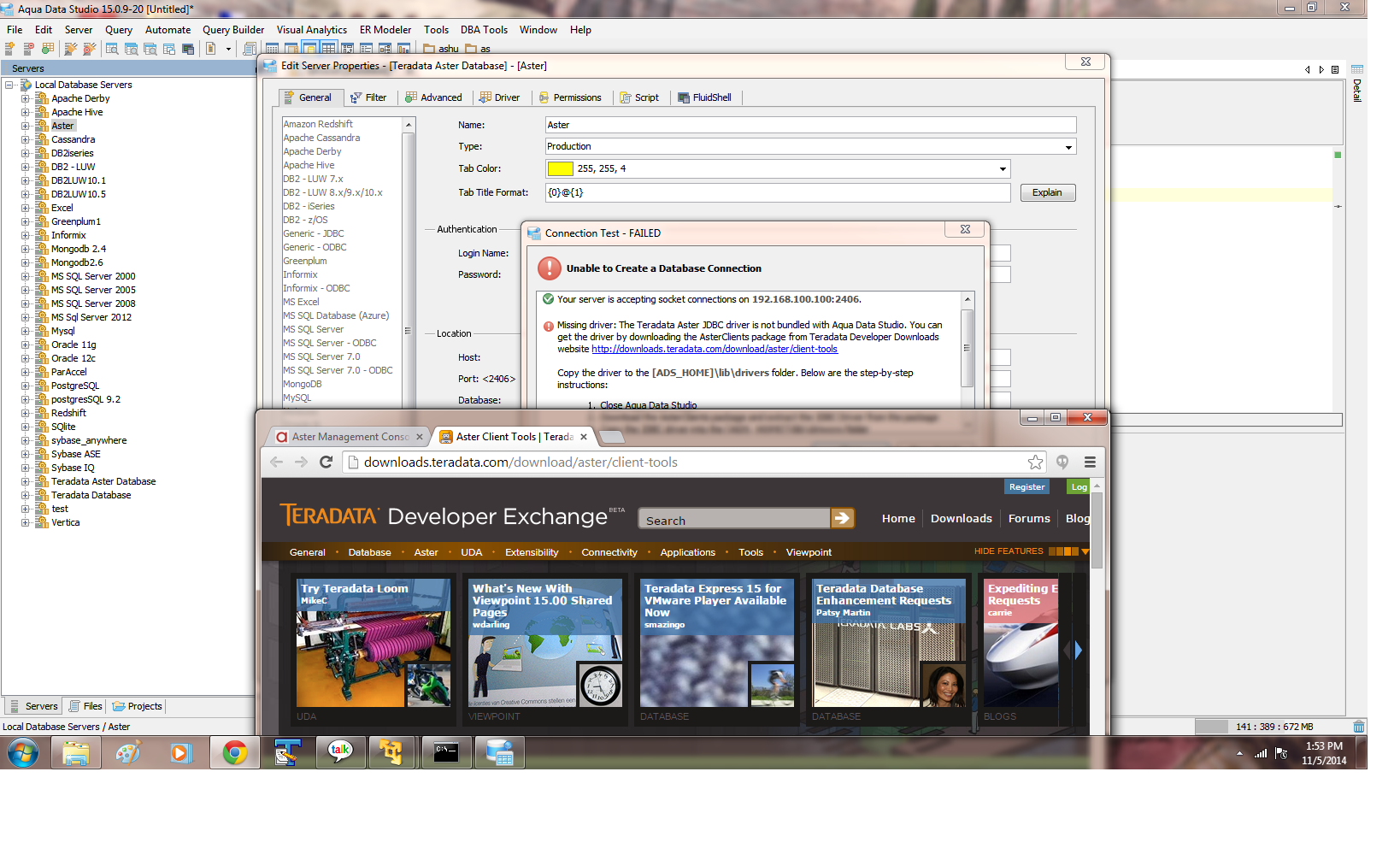The width and height of the screenshot is (1400, 860).
Task: Open the Visual Analytics menu
Action: pyautogui.click(x=312, y=30)
